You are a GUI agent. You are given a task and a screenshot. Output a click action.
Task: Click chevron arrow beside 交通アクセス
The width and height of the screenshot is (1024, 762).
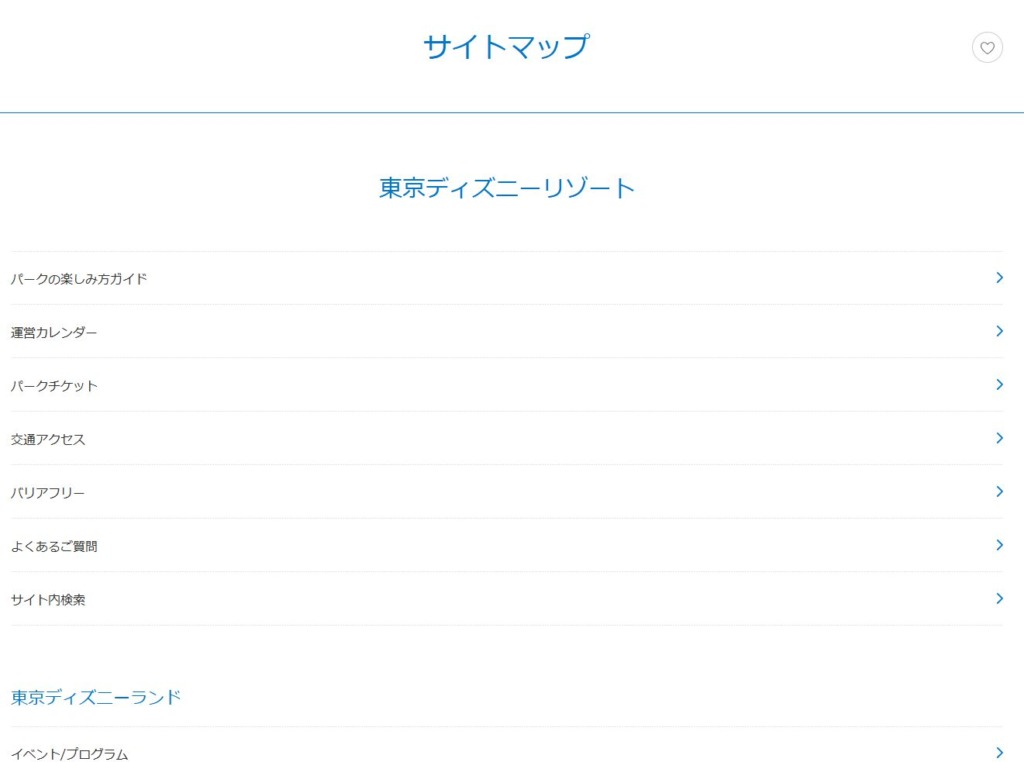[x=999, y=438]
